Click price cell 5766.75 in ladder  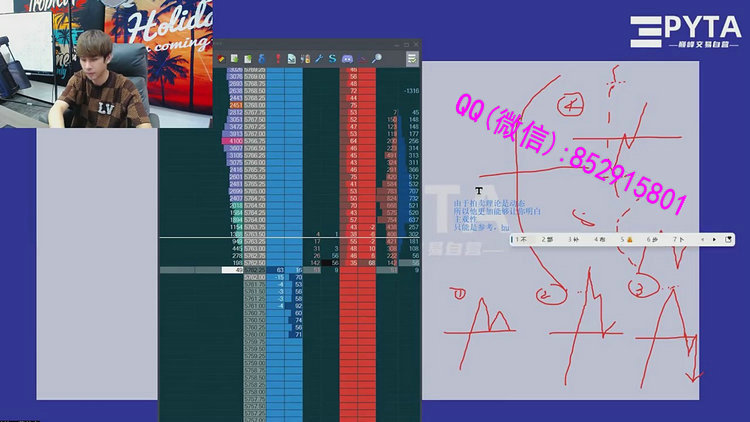click(x=255, y=141)
